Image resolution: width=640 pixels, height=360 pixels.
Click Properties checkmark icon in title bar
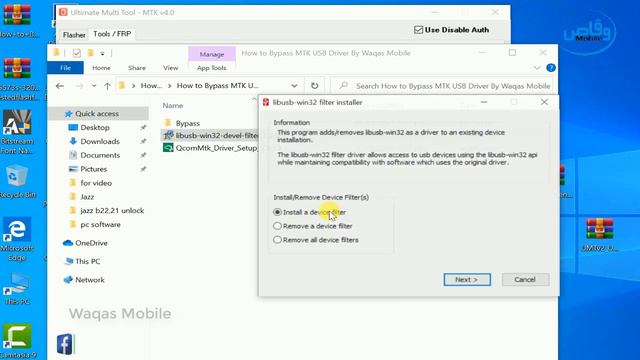(76, 53)
